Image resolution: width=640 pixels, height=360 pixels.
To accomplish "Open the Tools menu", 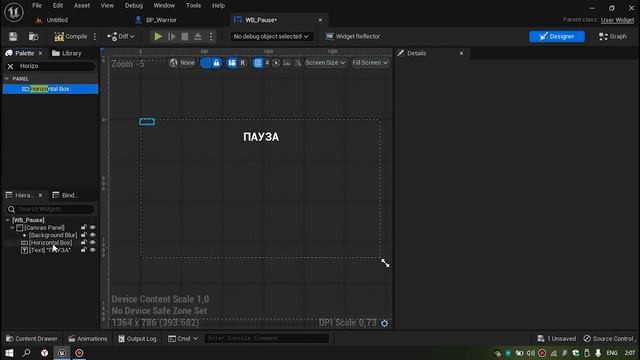I will (193, 5).
